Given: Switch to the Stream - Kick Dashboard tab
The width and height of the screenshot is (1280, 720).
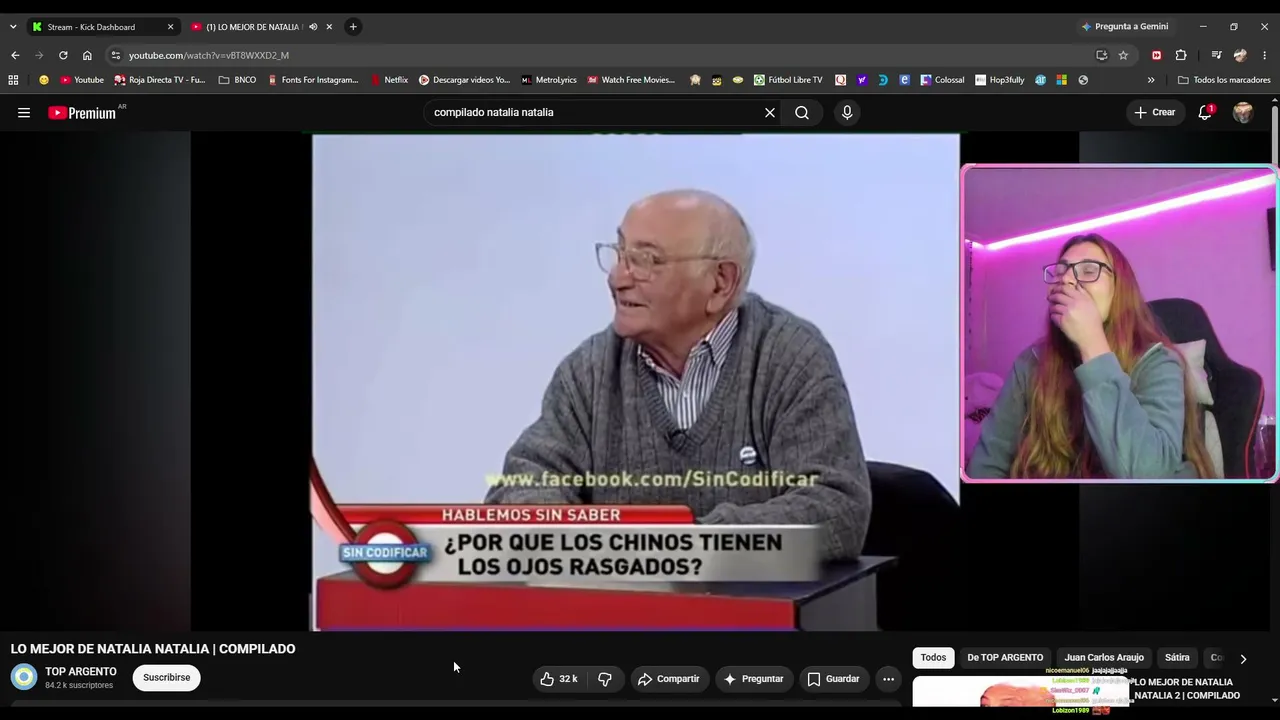Looking at the screenshot, I should tap(103, 27).
